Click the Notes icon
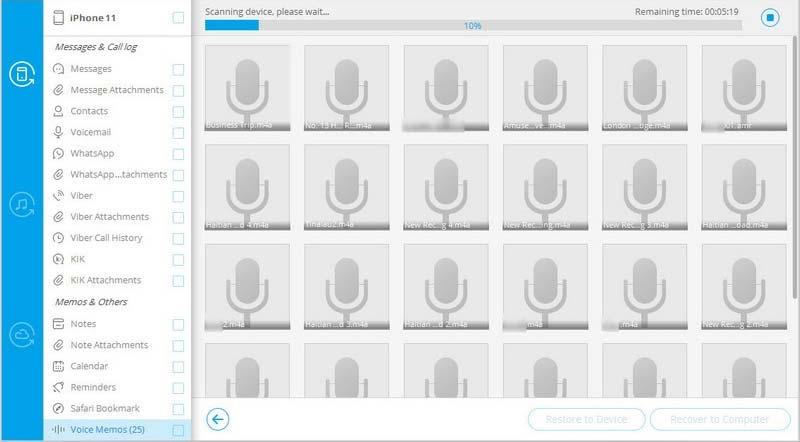 coord(59,324)
